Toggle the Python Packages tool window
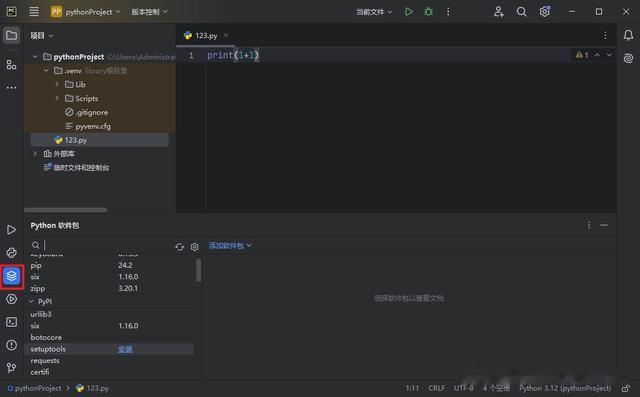 [x=11, y=276]
